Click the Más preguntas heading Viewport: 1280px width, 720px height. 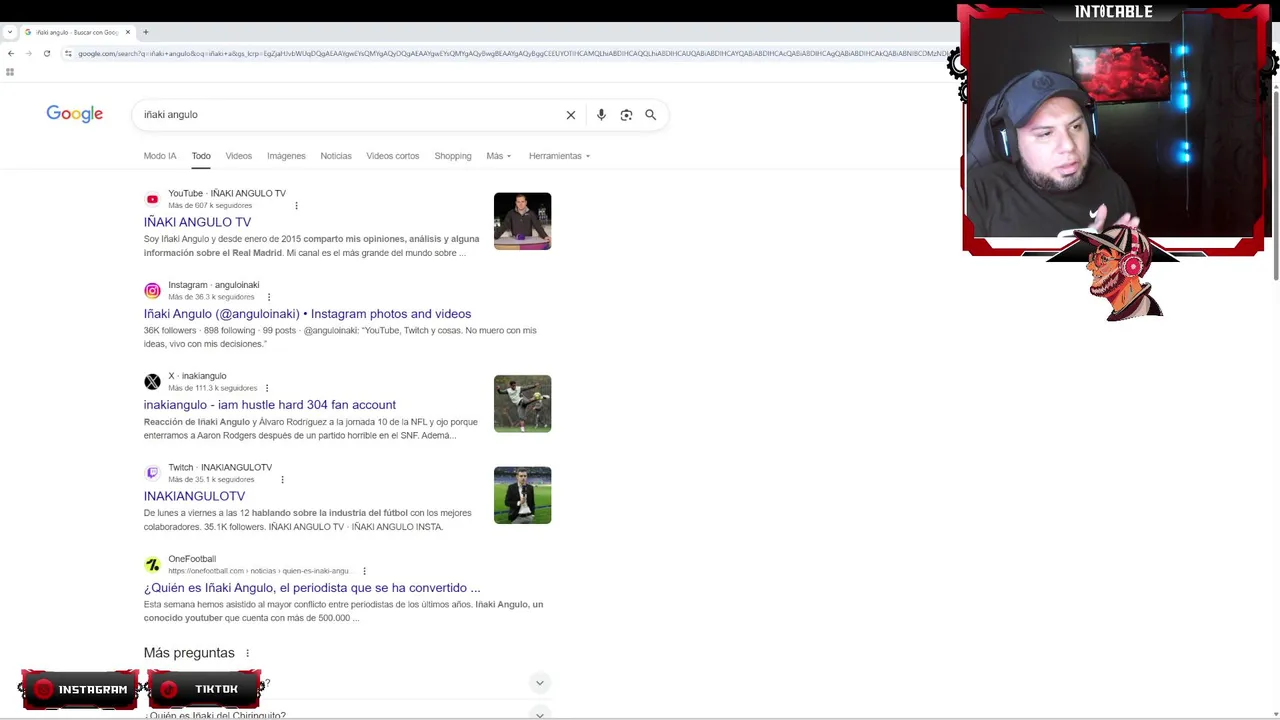pos(189,653)
